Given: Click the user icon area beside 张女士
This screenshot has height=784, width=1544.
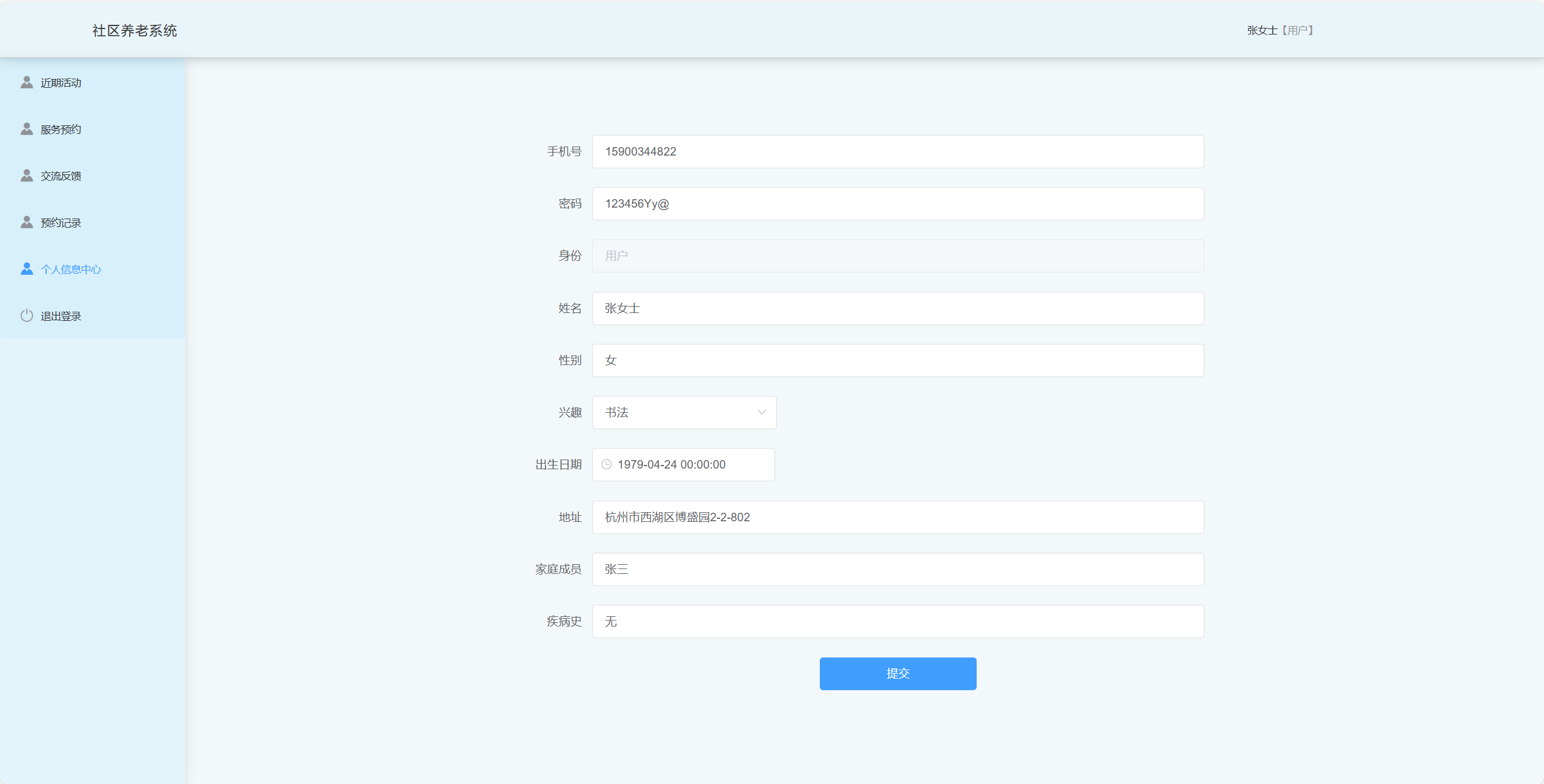Looking at the screenshot, I should coord(1279,29).
